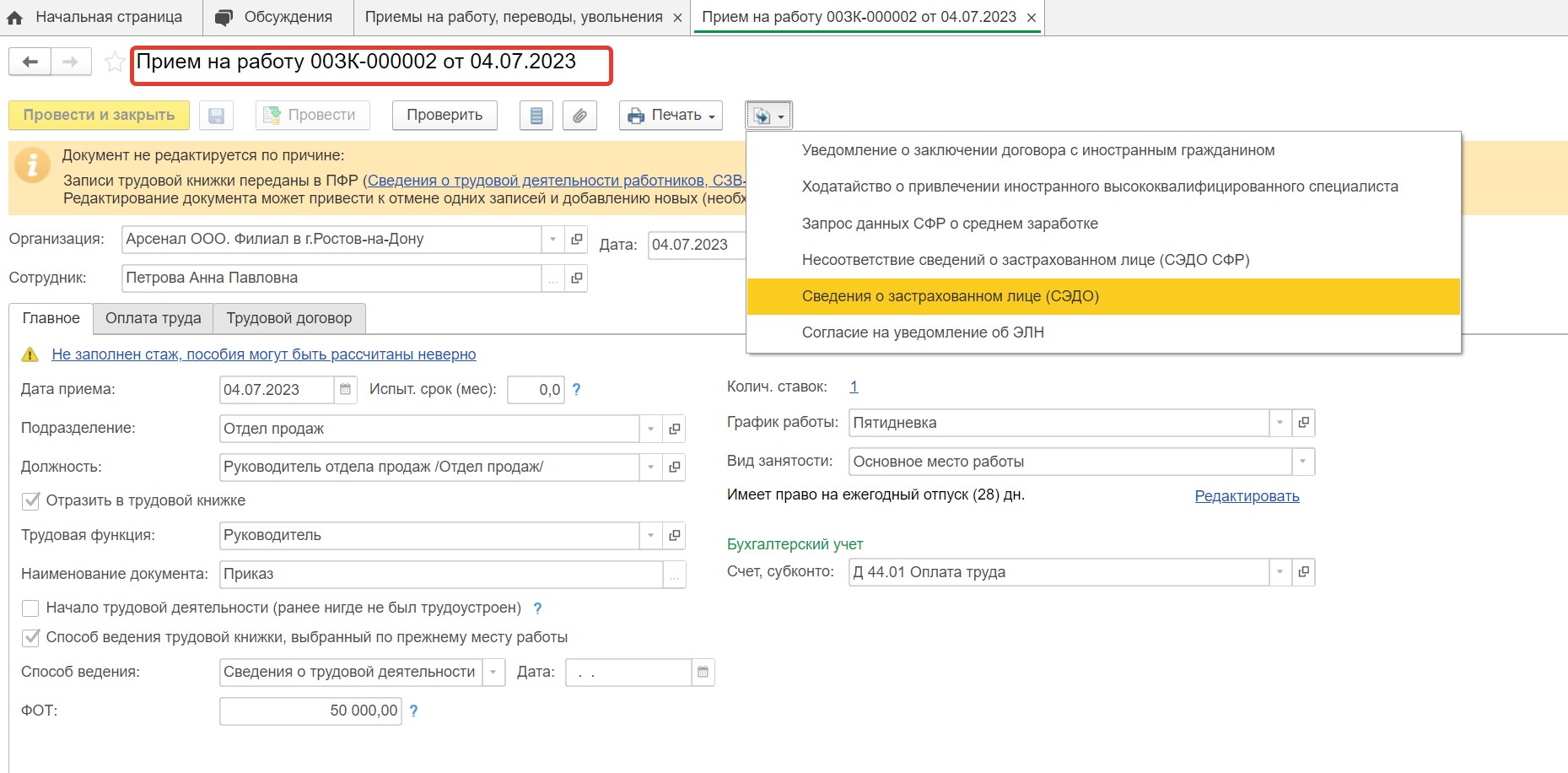Expand the Счет, субконто dropdown

coord(1280,572)
